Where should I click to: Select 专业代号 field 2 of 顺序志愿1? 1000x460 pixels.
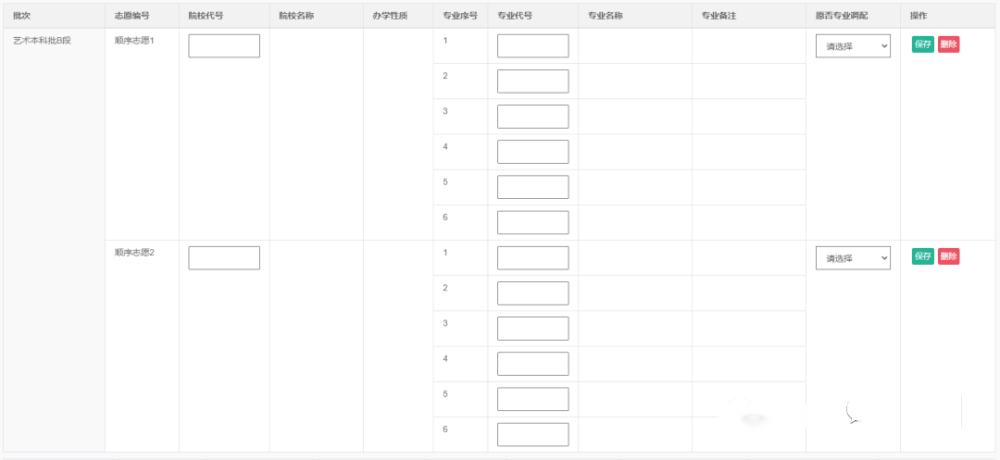point(533,81)
